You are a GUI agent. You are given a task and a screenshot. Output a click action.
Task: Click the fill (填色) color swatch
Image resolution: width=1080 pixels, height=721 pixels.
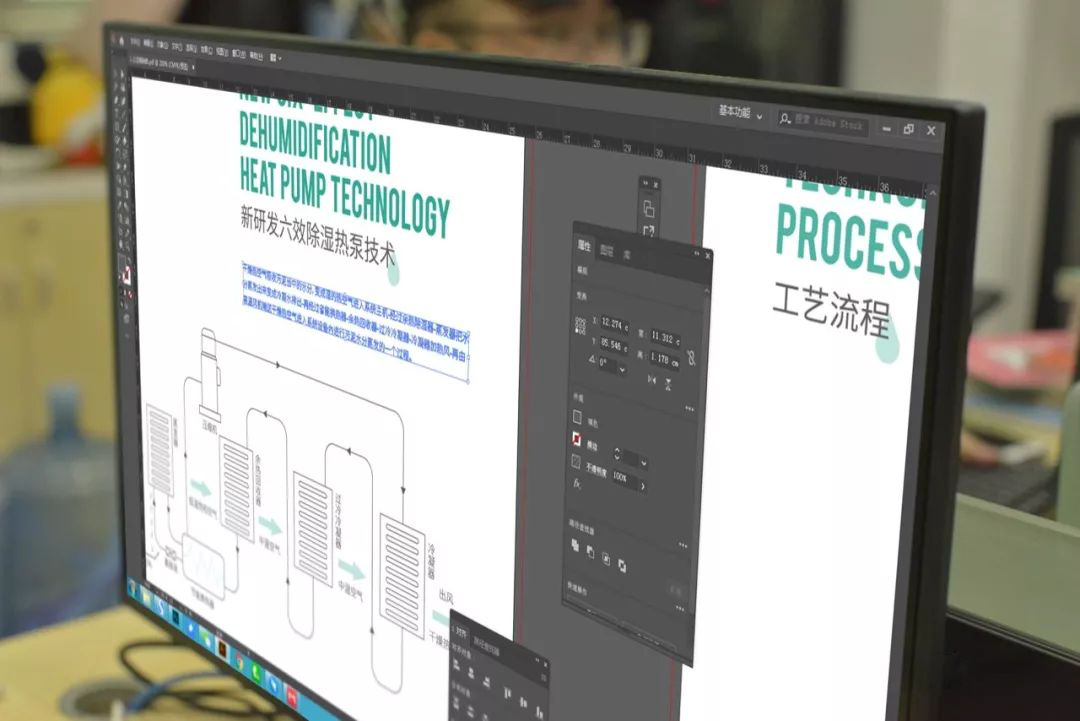577,417
